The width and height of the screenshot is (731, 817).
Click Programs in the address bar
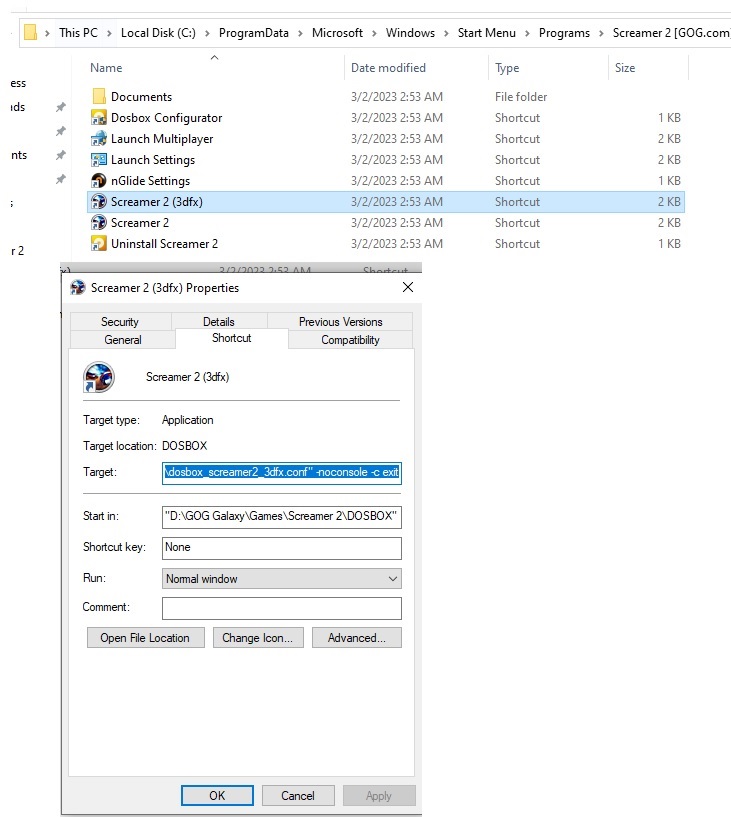564,33
